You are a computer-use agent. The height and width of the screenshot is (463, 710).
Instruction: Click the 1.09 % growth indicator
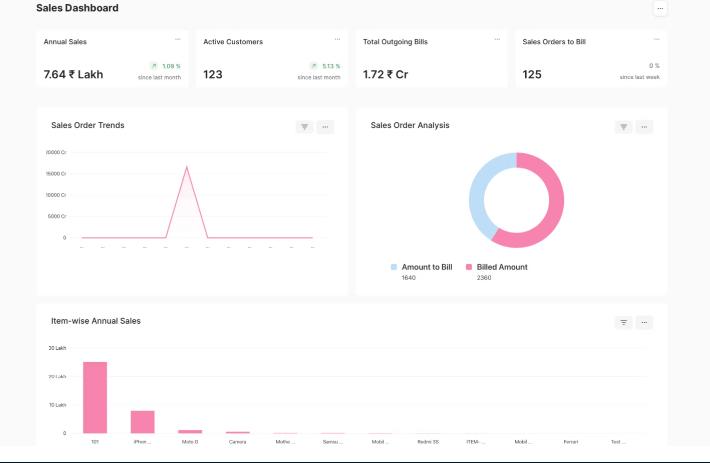[x=171, y=66]
